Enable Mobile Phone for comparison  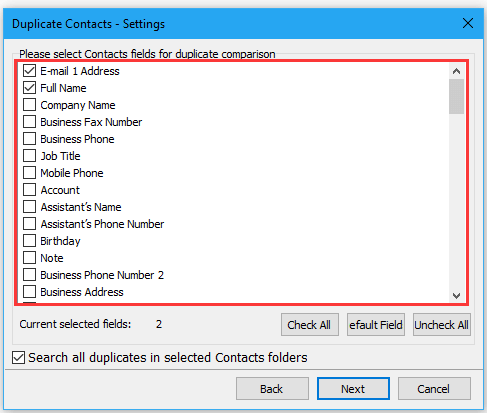[x=29, y=173]
